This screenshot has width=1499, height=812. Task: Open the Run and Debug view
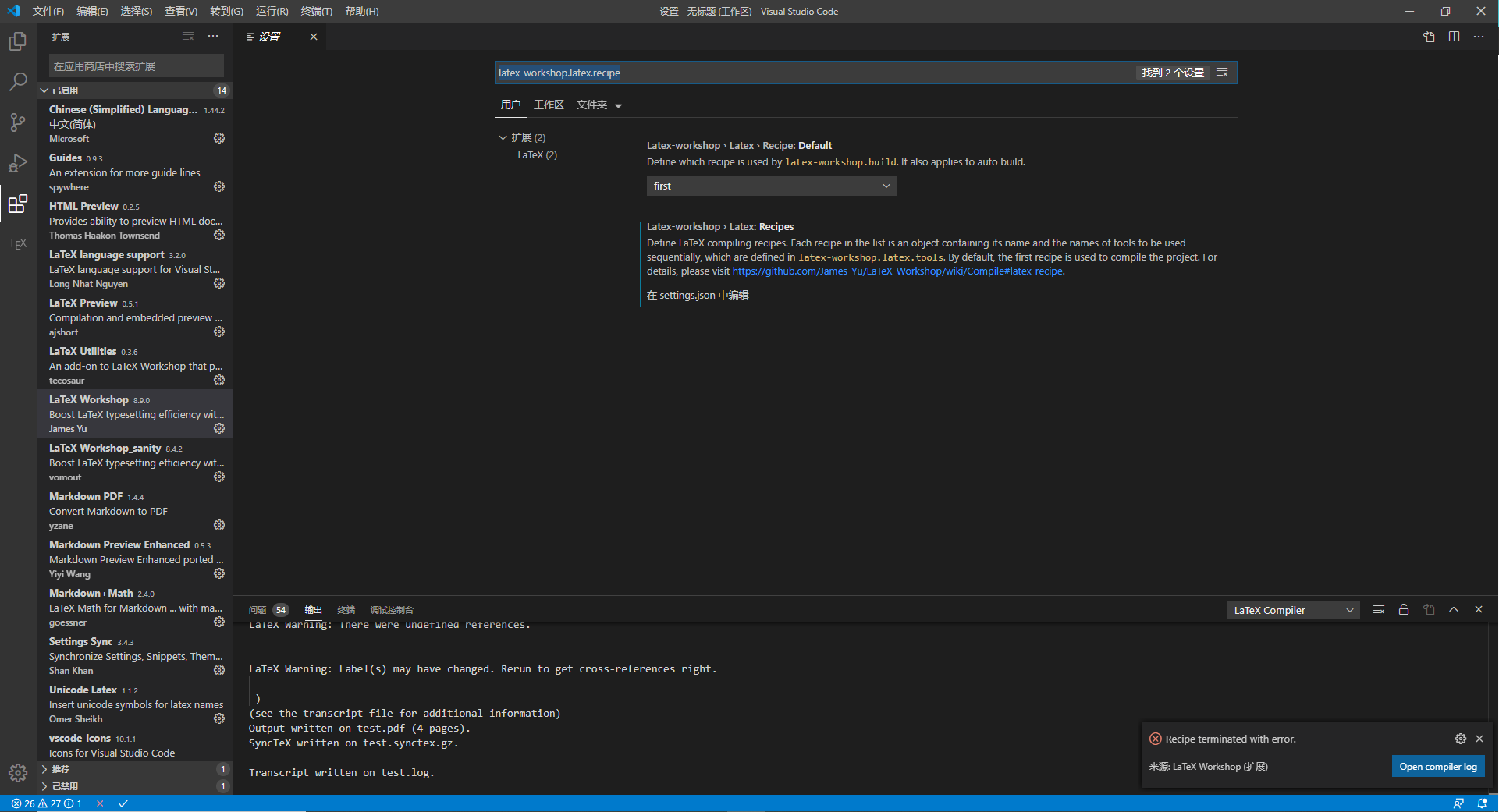[x=18, y=163]
